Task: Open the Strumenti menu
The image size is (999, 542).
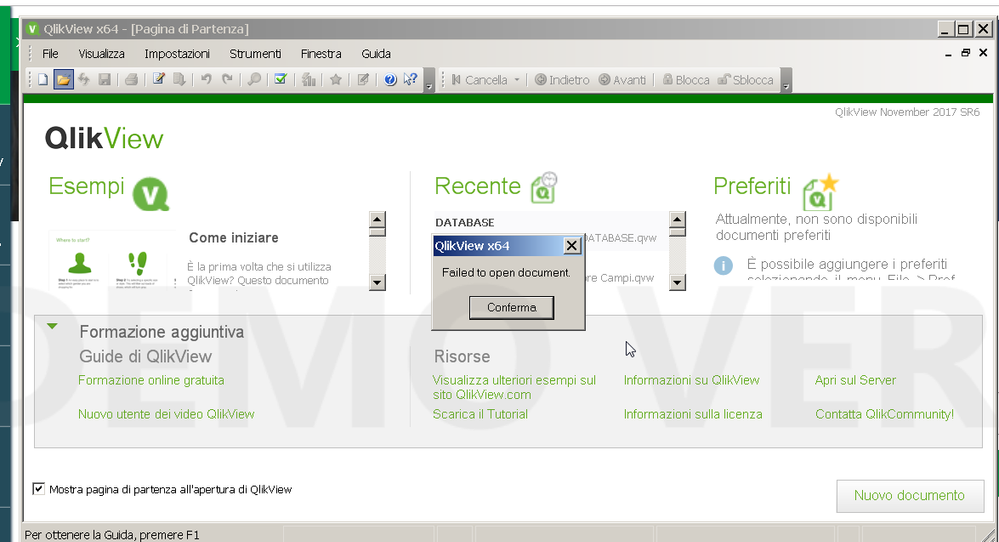Action: 255,54
